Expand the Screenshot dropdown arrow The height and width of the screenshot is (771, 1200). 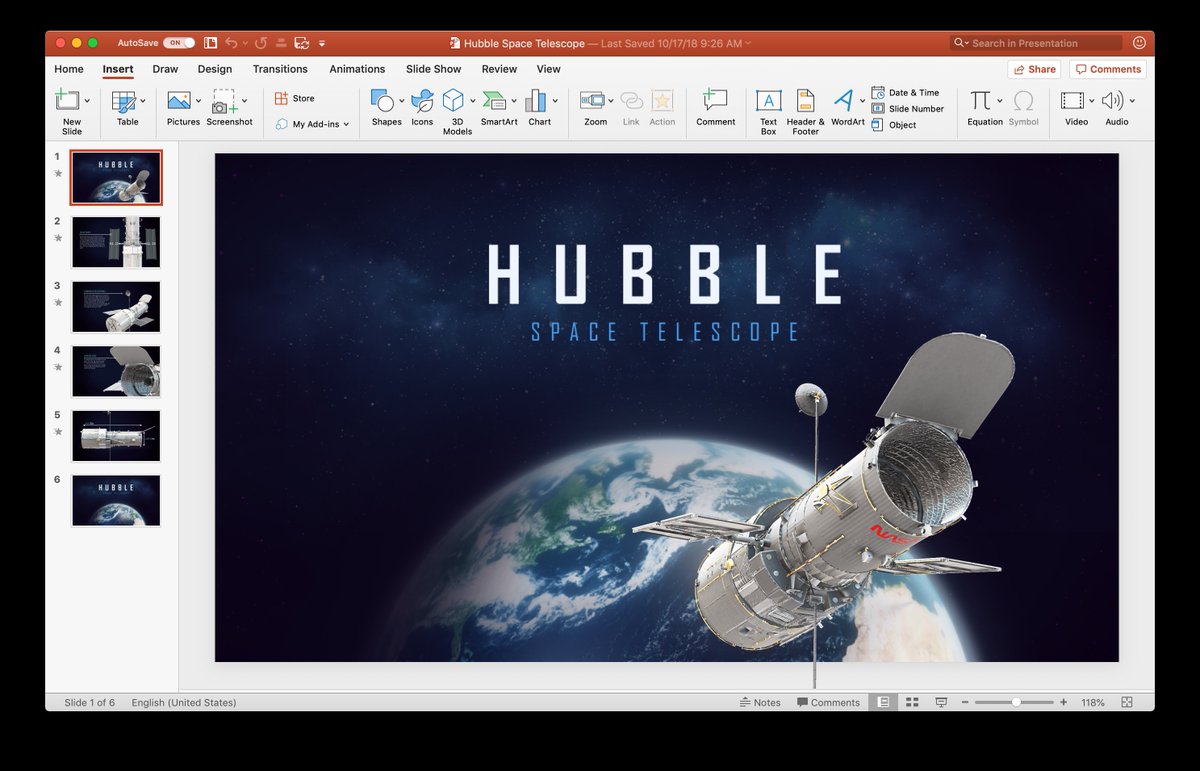click(x=244, y=101)
